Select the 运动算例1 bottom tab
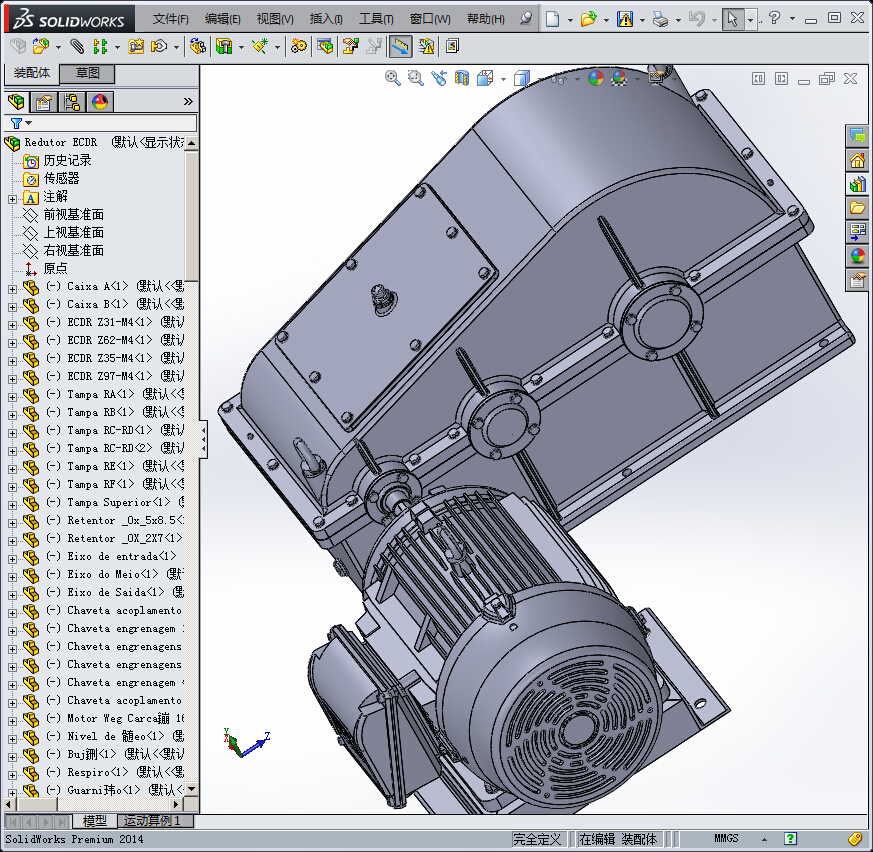 pos(152,821)
